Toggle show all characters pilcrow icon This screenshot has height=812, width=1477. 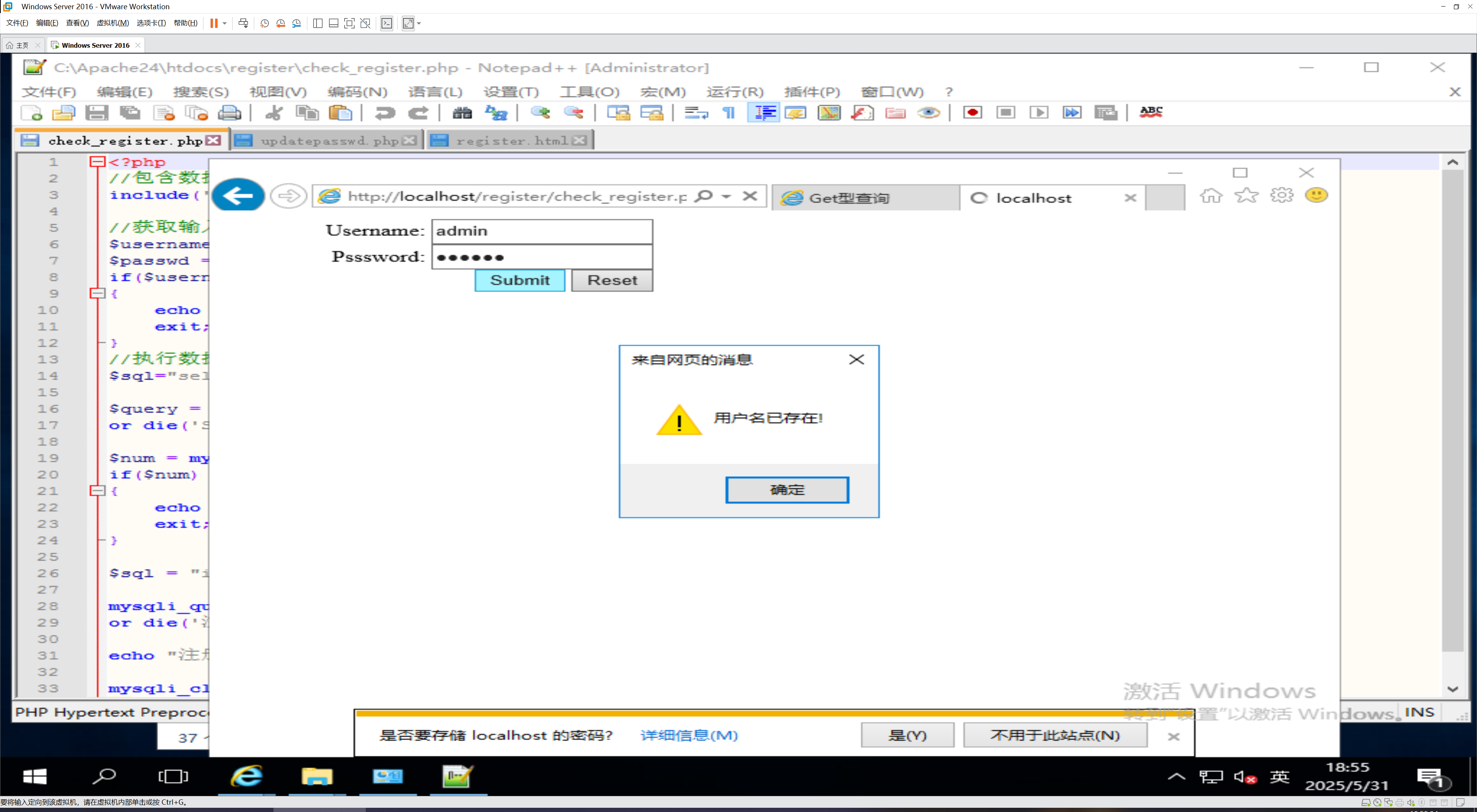click(729, 113)
